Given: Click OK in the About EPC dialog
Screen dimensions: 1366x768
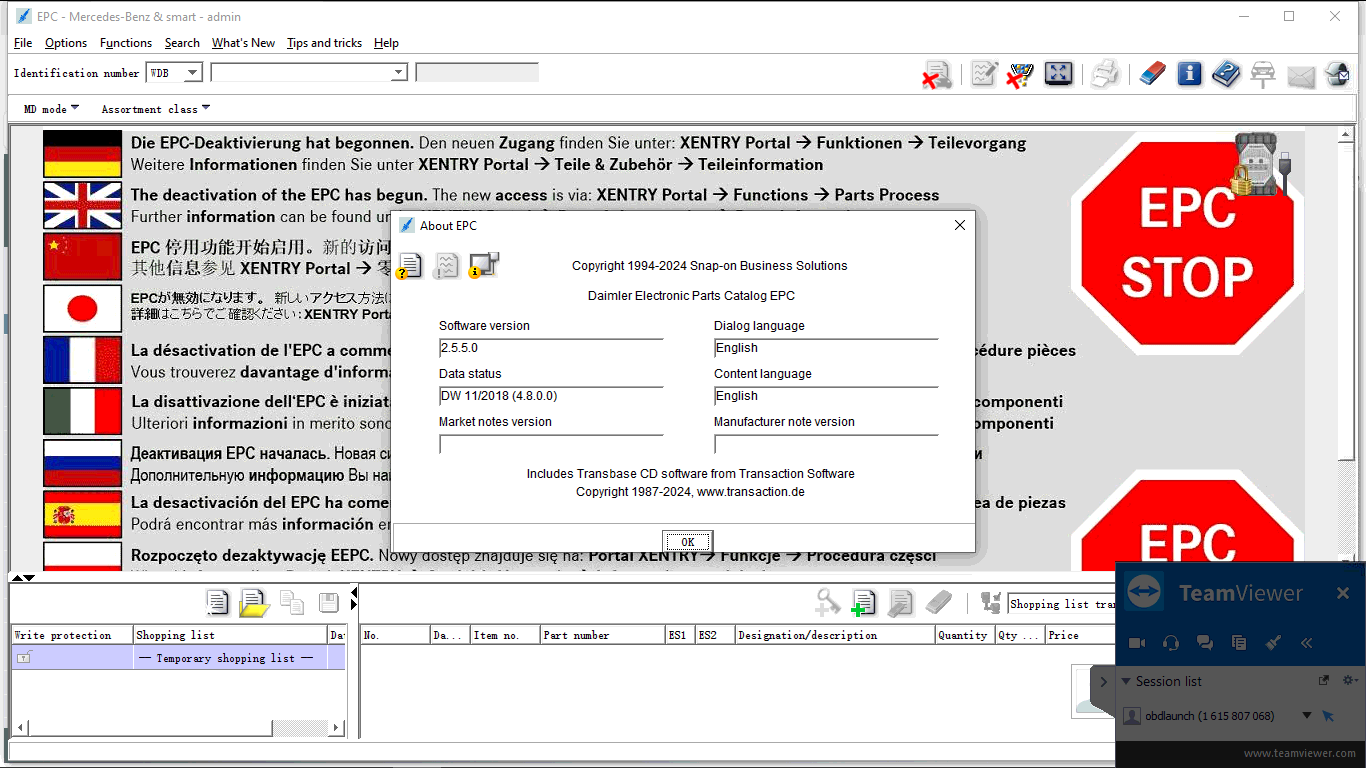Looking at the screenshot, I should point(687,542).
